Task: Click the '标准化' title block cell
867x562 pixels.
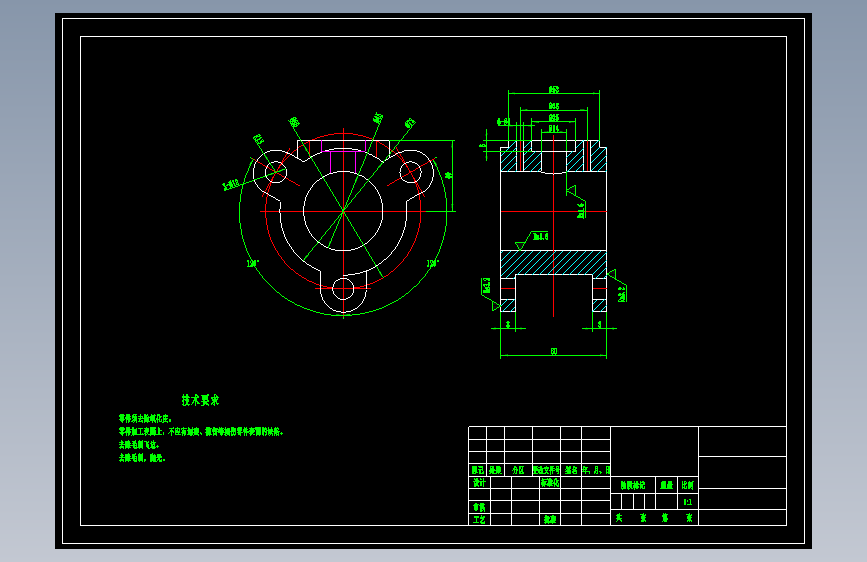Action: pyautogui.click(x=550, y=483)
